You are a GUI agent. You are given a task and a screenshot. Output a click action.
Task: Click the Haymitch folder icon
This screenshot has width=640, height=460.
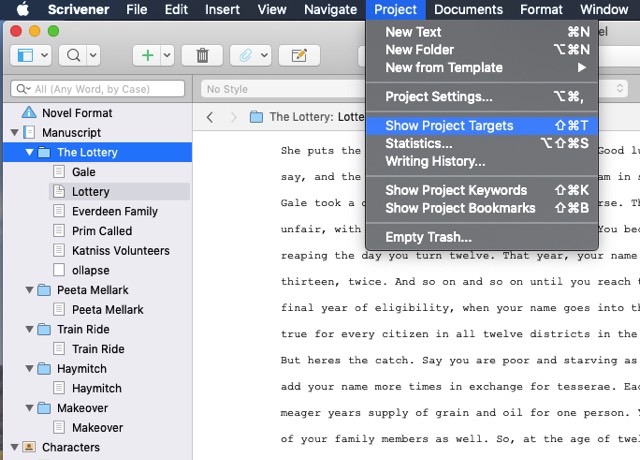point(44,369)
